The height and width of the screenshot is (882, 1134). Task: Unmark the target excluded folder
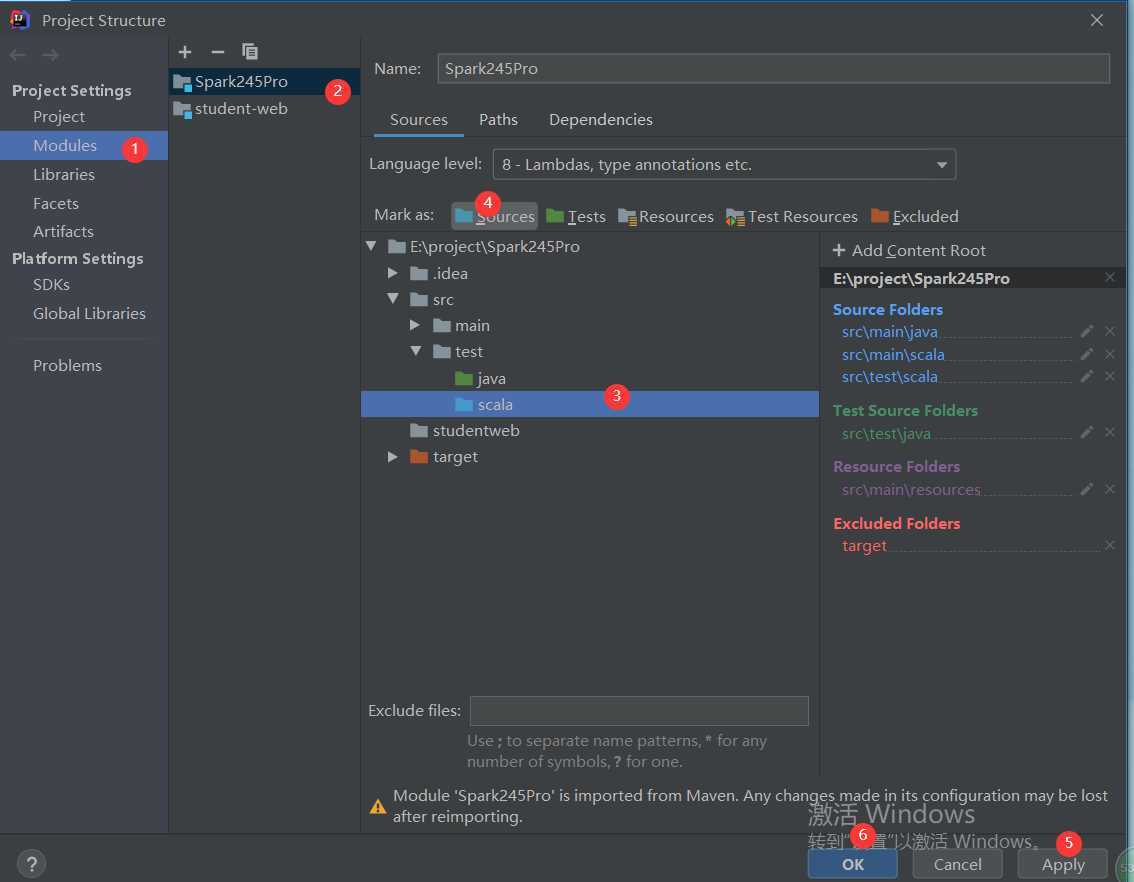click(1109, 546)
